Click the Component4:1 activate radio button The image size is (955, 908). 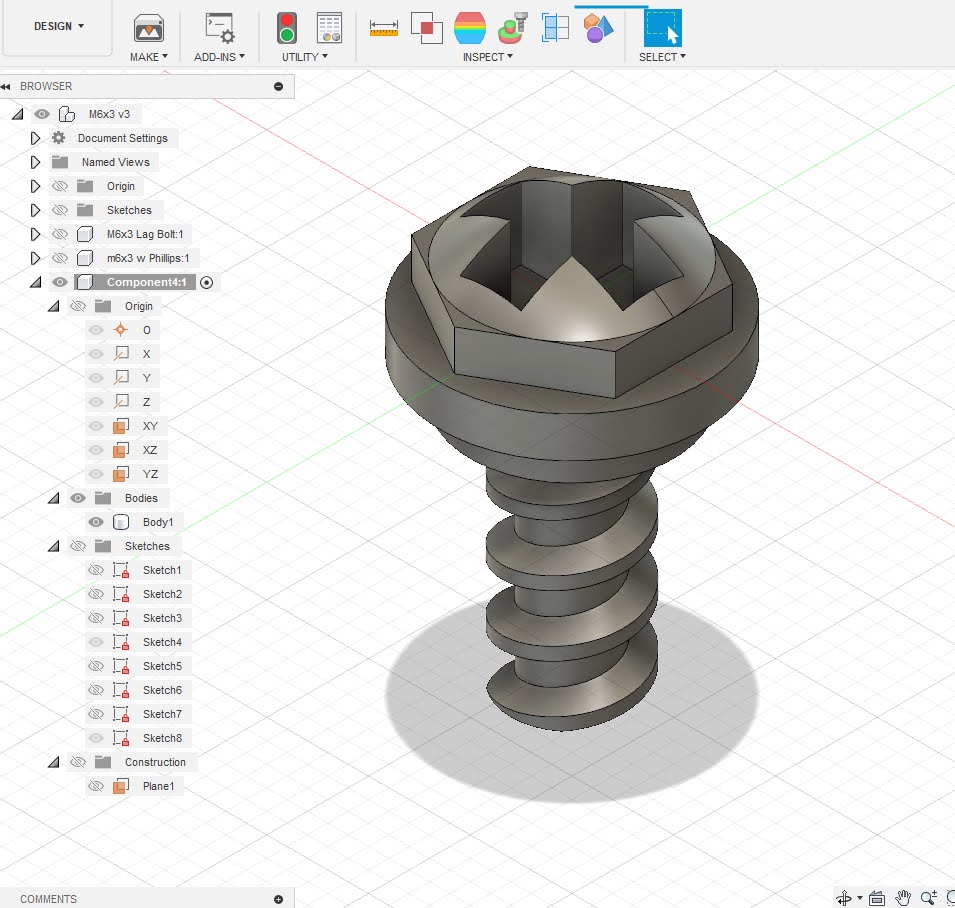[x=206, y=283]
